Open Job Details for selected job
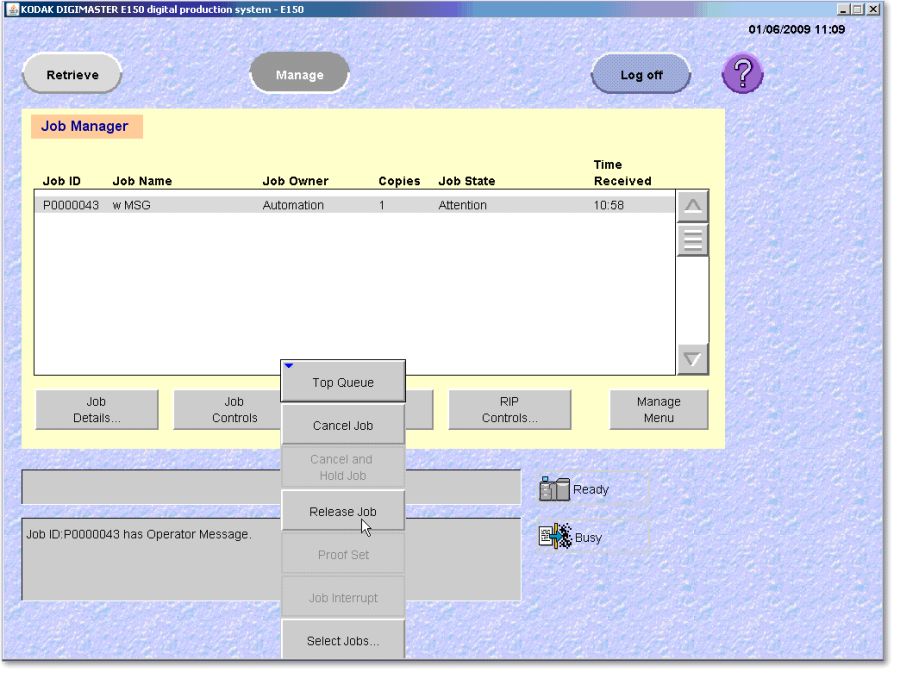The width and height of the screenshot is (900, 678). (97, 410)
